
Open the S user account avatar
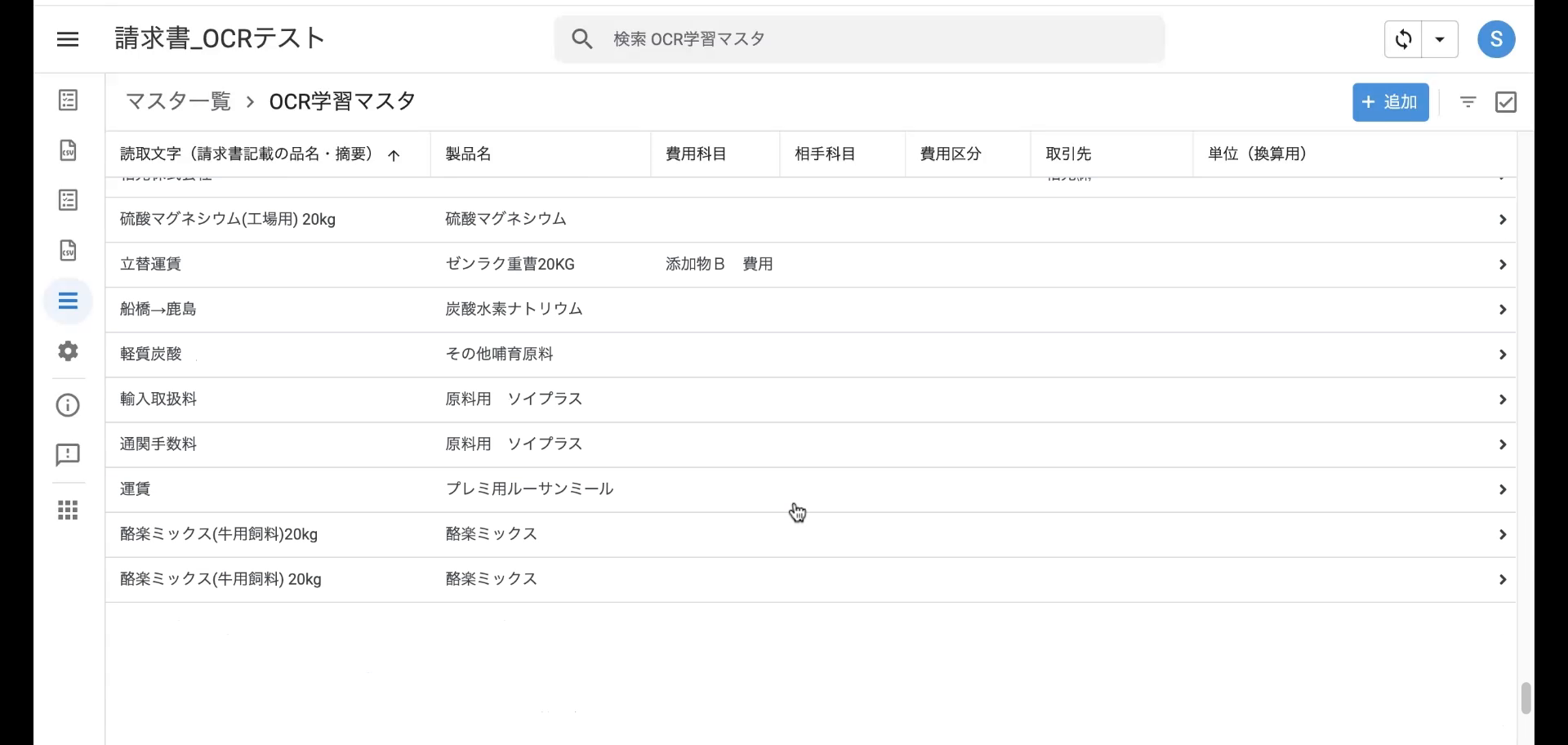click(1496, 39)
